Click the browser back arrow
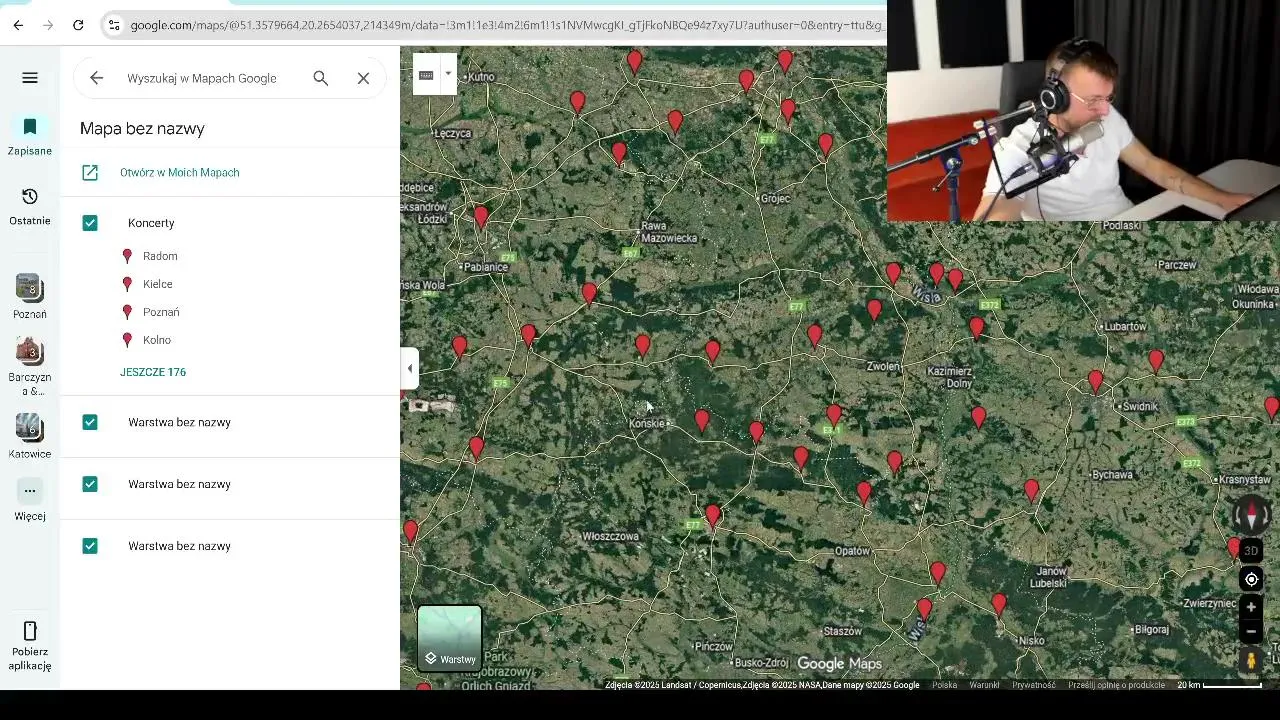This screenshot has height=720, width=1280. coord(18,25)
